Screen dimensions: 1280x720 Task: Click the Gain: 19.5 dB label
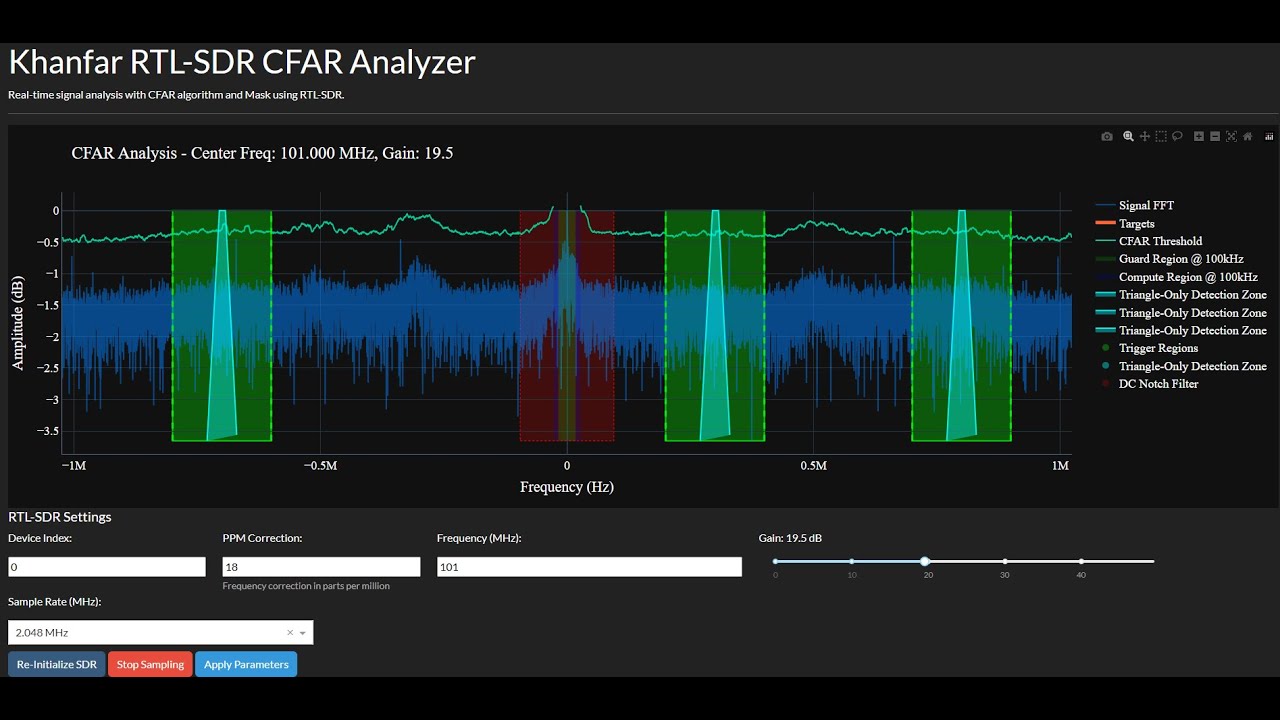(790, 538)
